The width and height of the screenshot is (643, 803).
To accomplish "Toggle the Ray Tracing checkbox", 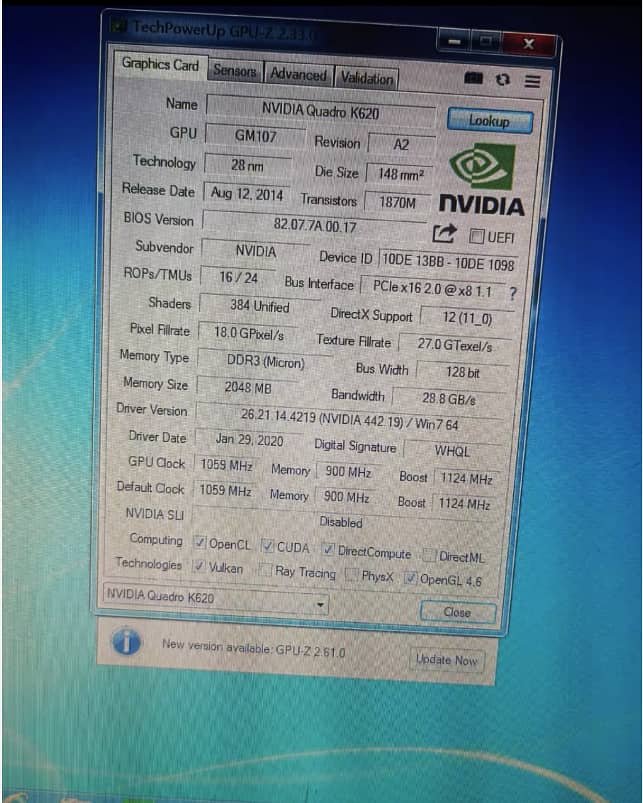I will [x=265, y=569].
